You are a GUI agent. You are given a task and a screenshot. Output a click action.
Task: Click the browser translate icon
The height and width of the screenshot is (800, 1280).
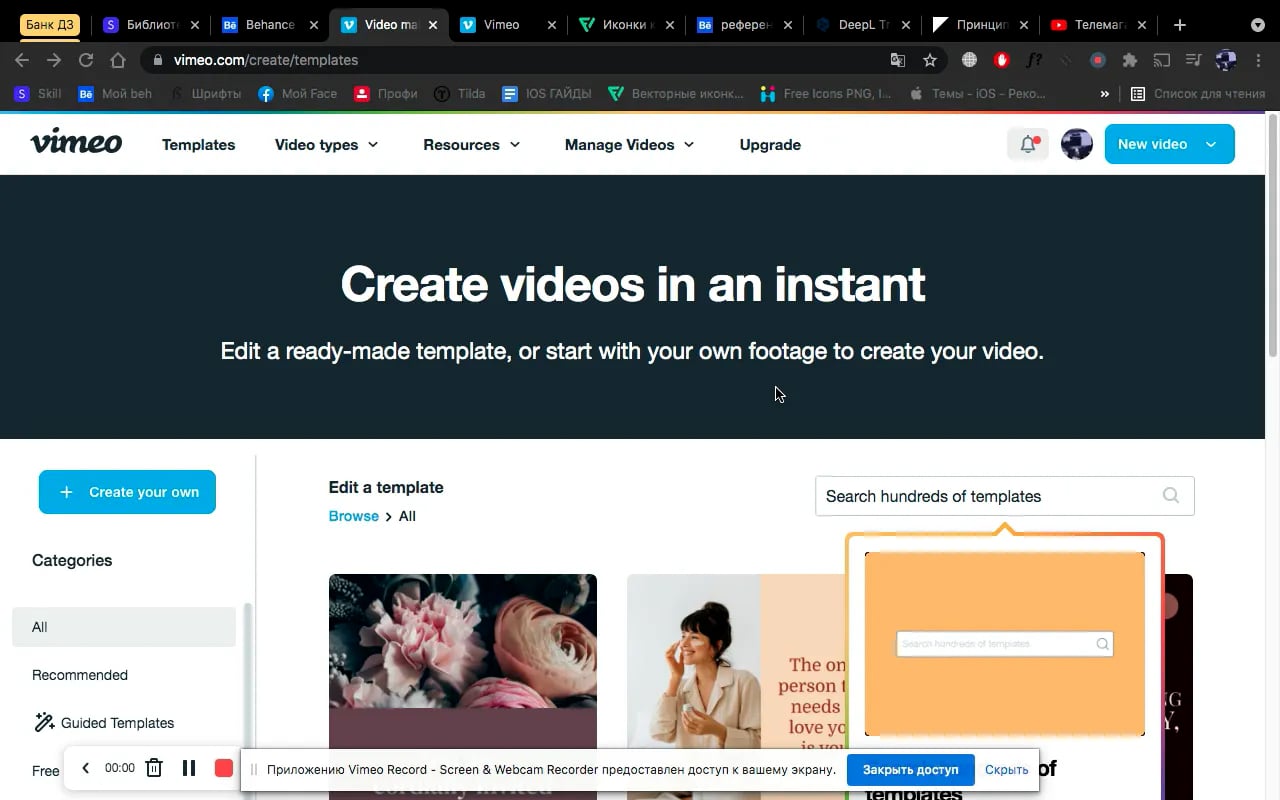click(x=898, y=60)
